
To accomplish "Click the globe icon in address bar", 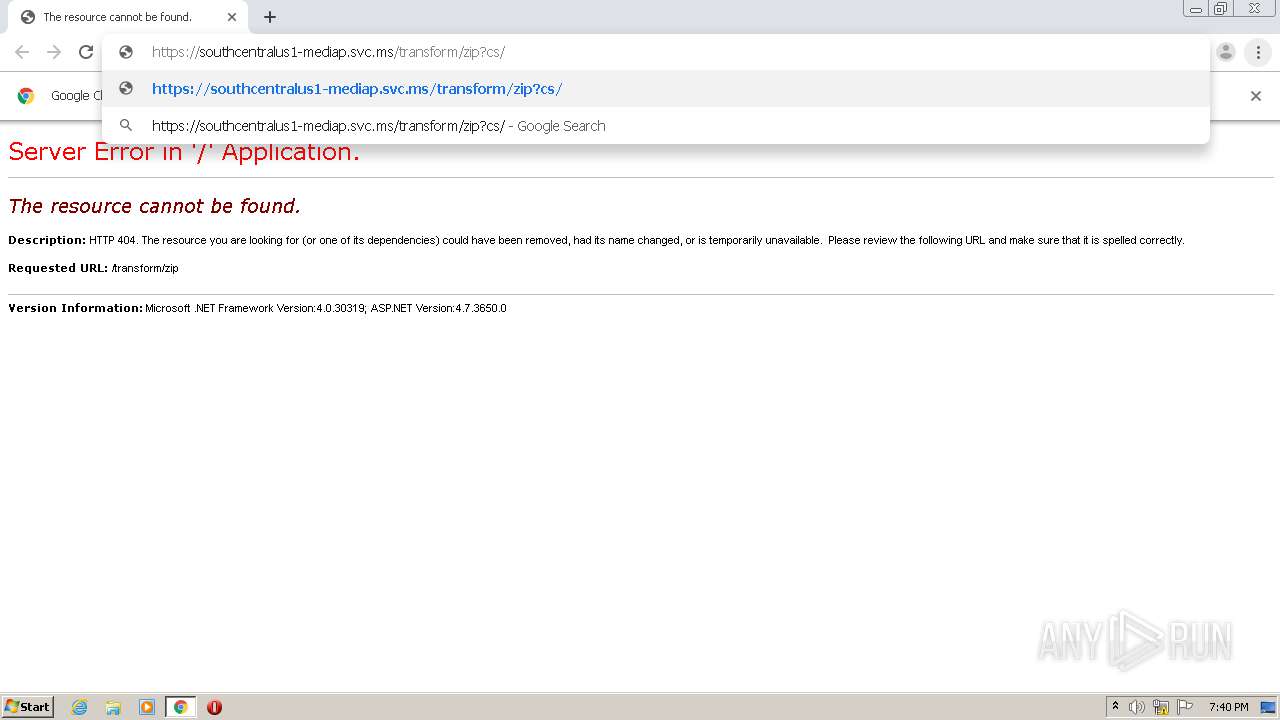I will point(126,52).
